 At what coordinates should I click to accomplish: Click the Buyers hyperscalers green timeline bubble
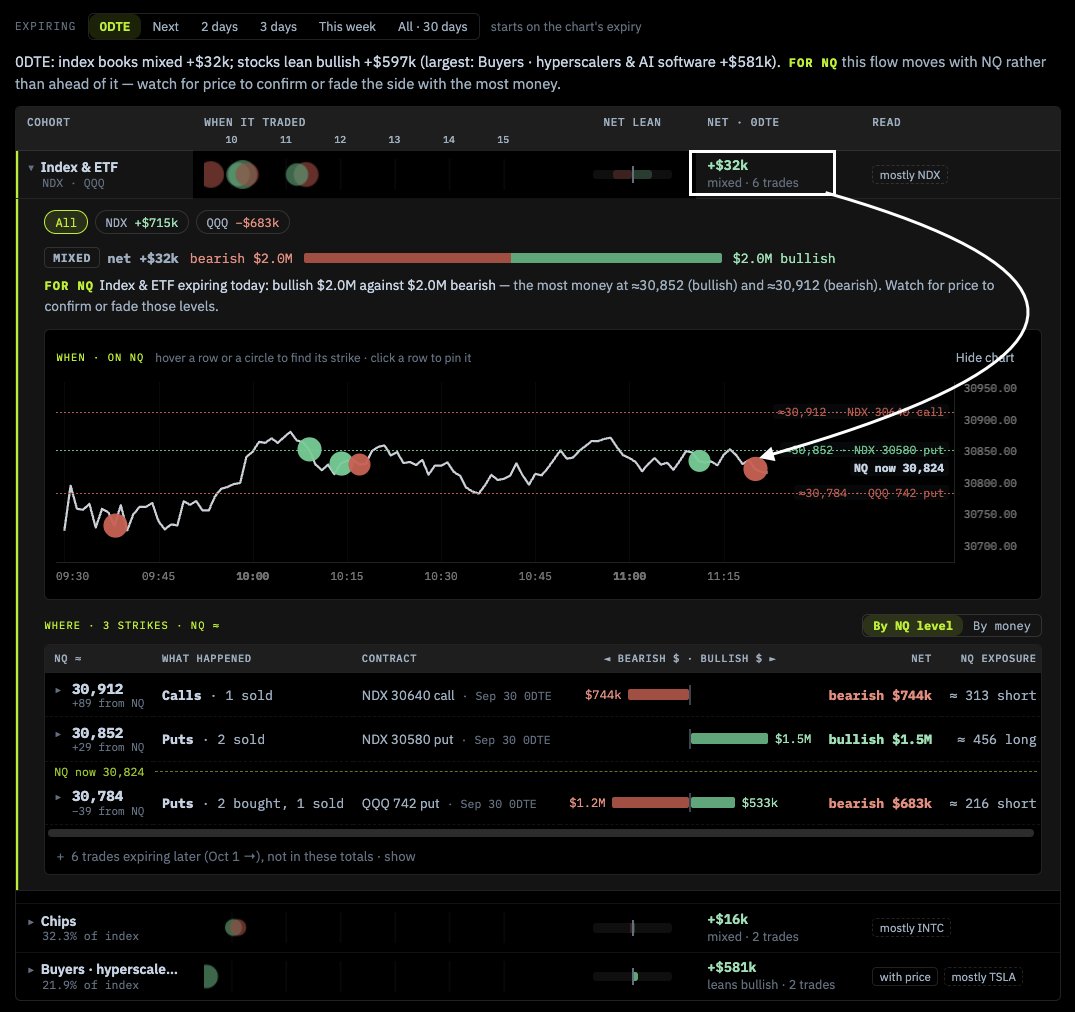click(210, 976)
